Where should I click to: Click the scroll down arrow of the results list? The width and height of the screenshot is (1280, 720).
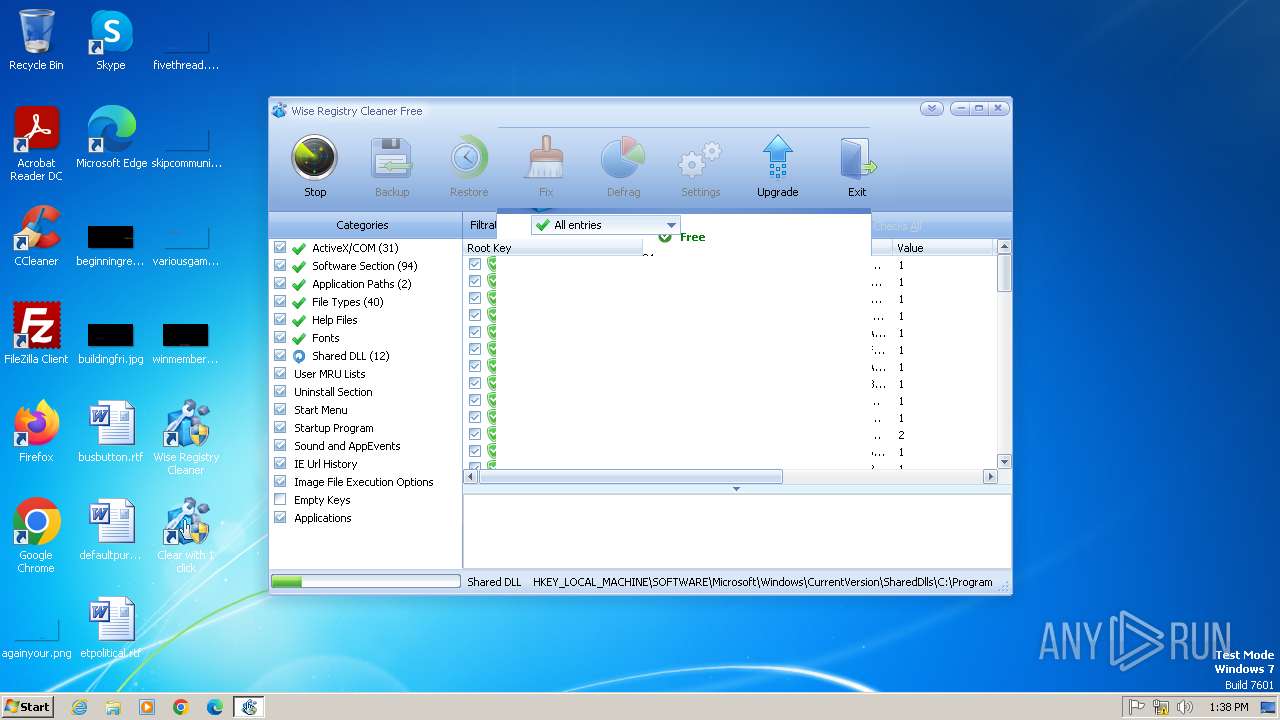1004,461
